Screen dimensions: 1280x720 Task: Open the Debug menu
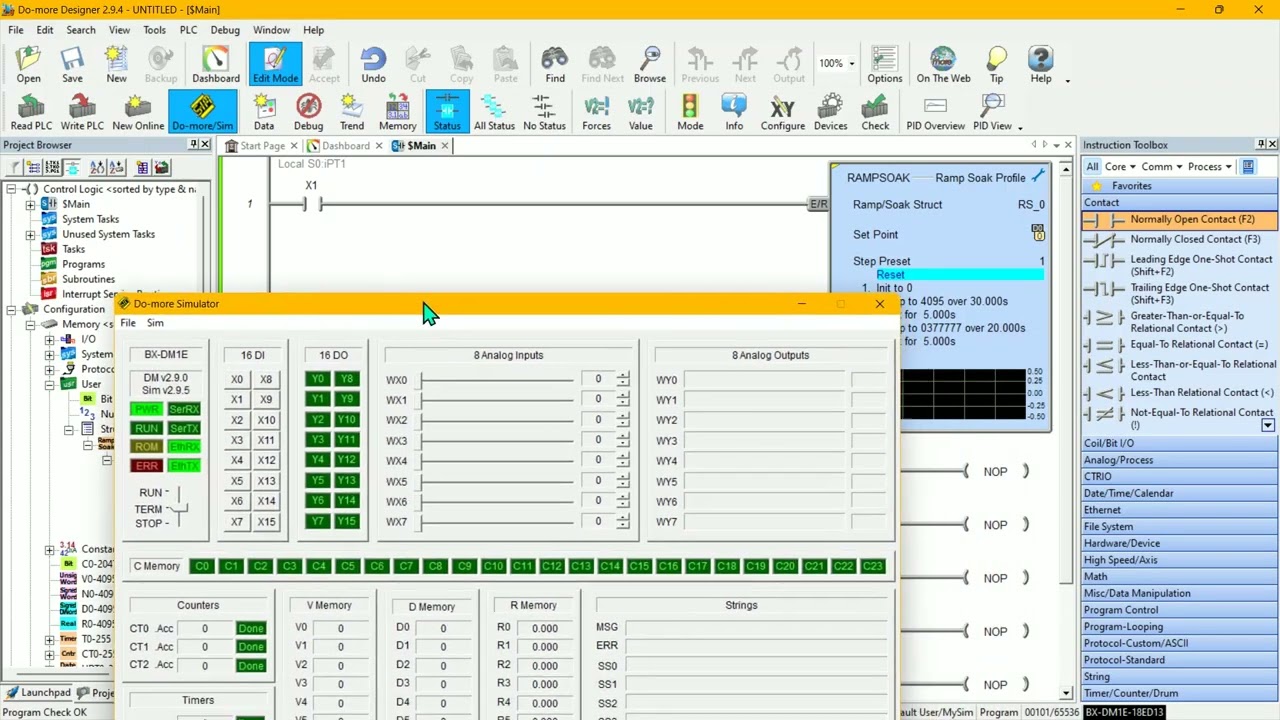click(x=225, y=30)
